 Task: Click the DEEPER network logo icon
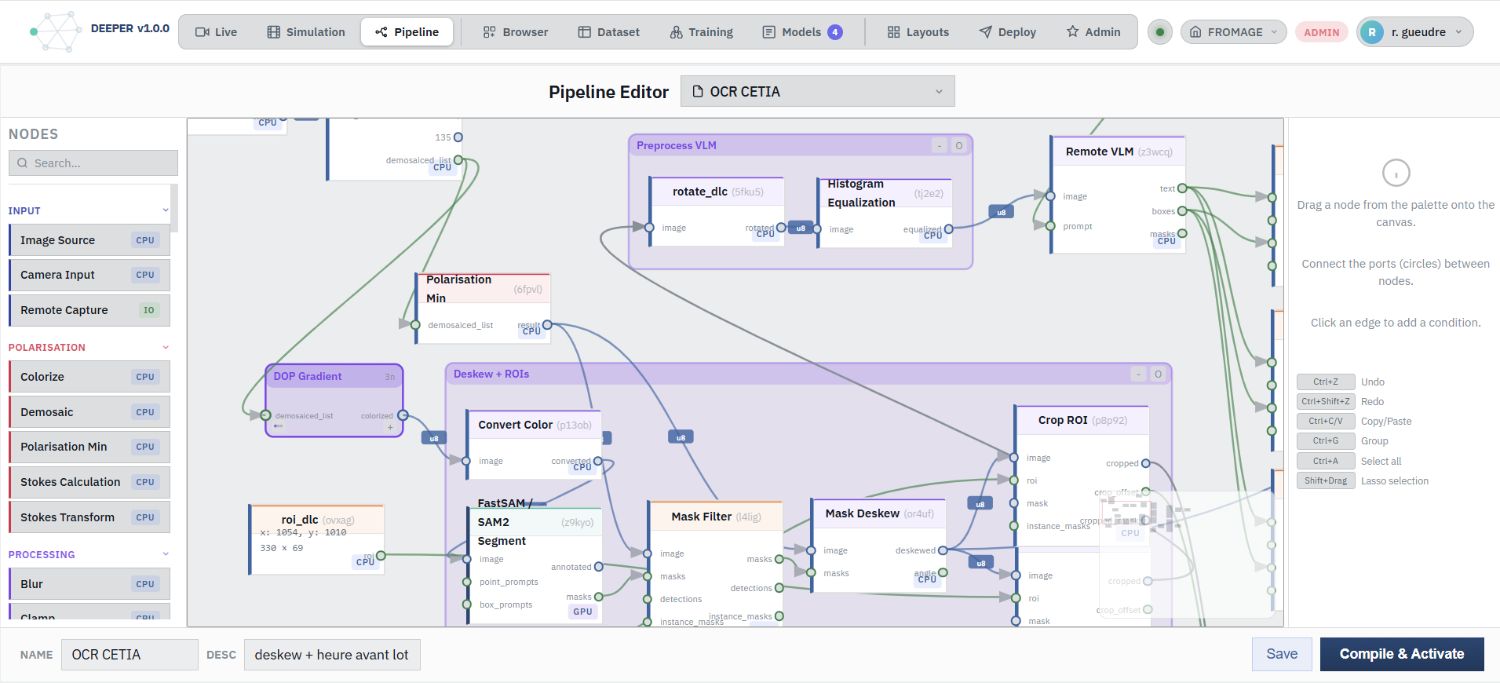click(55, 31)
